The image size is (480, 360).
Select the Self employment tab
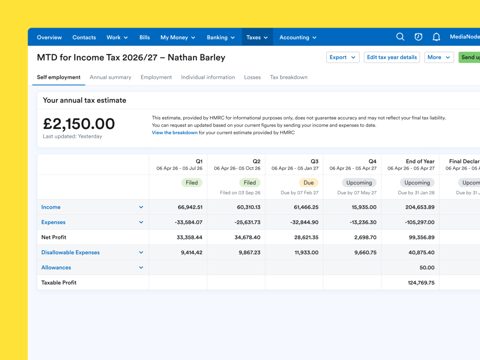[59, 77]
